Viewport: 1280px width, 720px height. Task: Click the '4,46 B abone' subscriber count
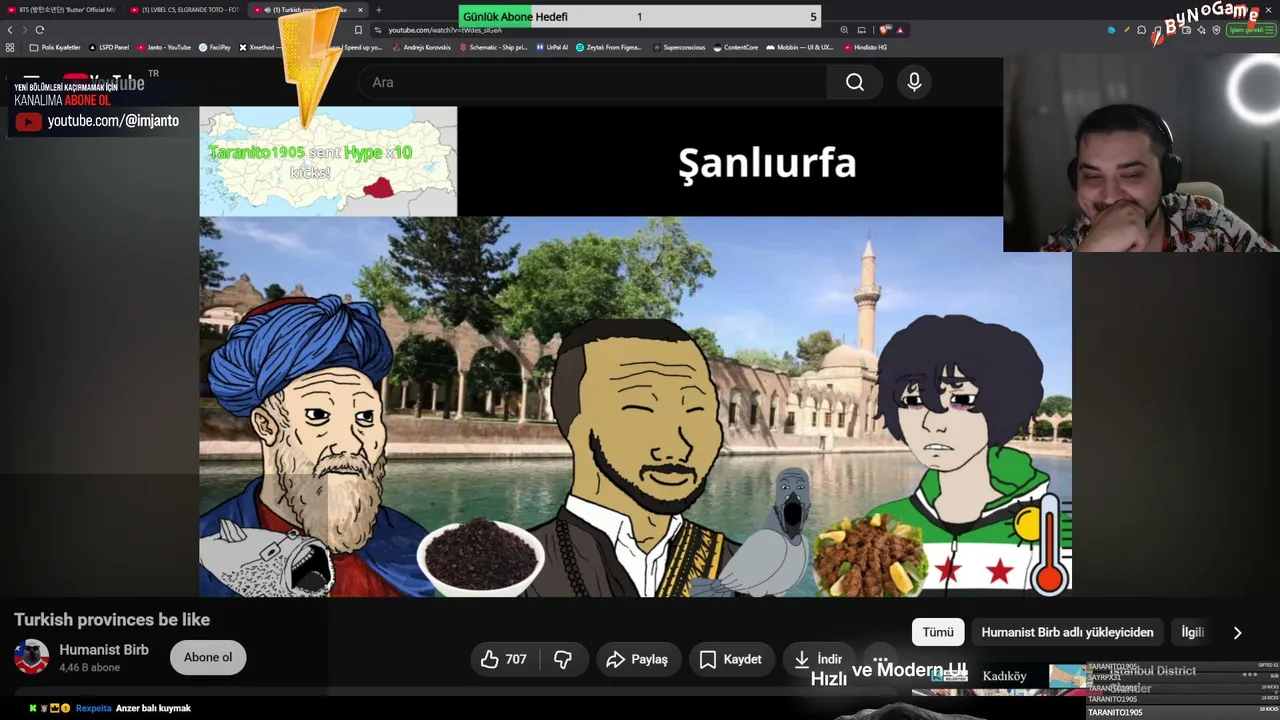(x=89, y=667)
